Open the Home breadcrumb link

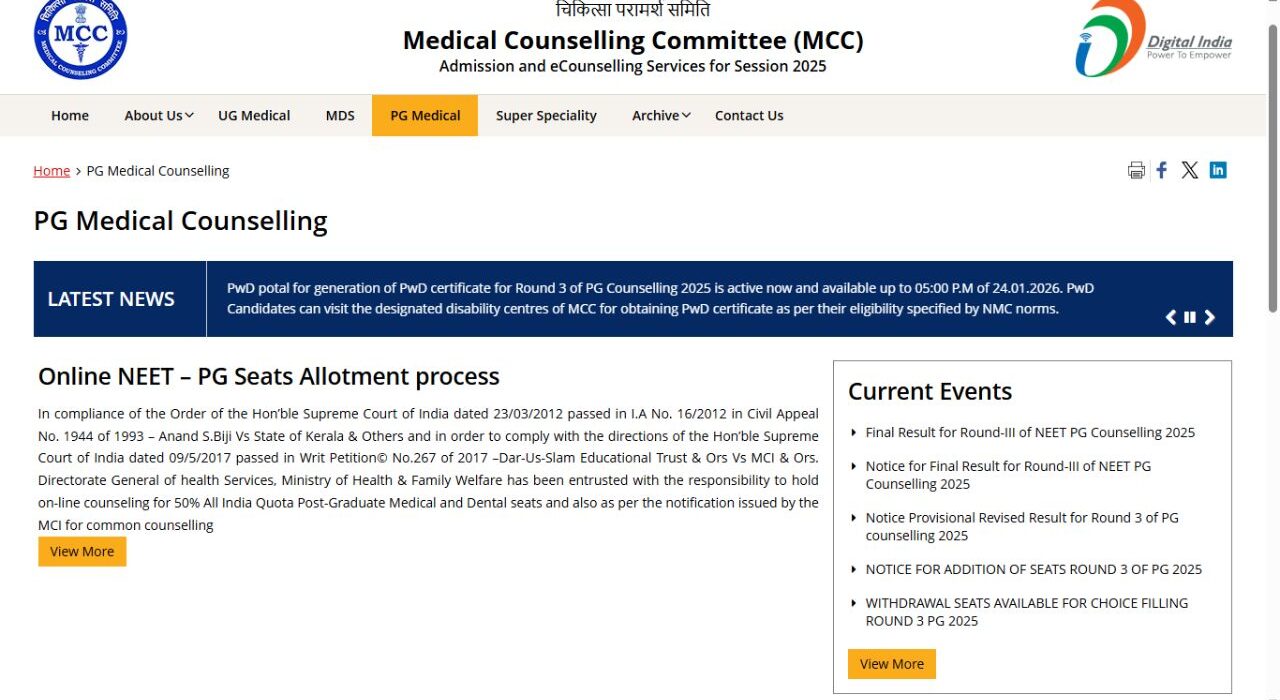51,170
